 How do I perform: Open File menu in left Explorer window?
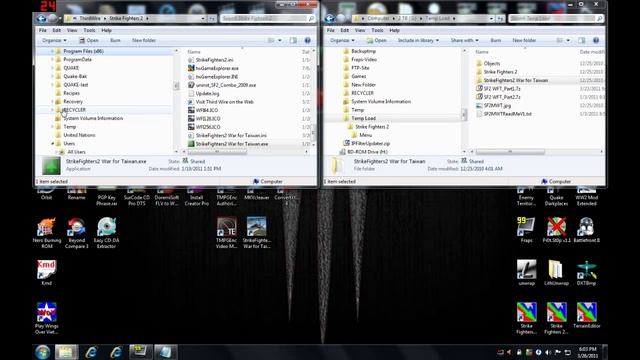43,30
